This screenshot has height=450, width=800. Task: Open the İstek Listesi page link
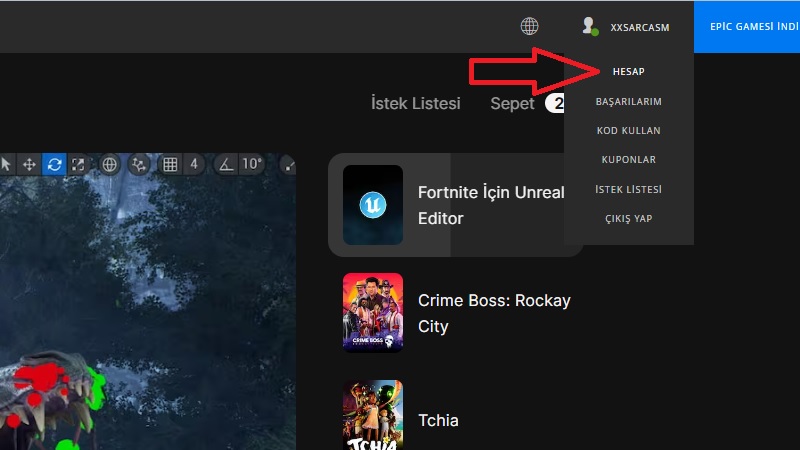click(x=415, y=104)
